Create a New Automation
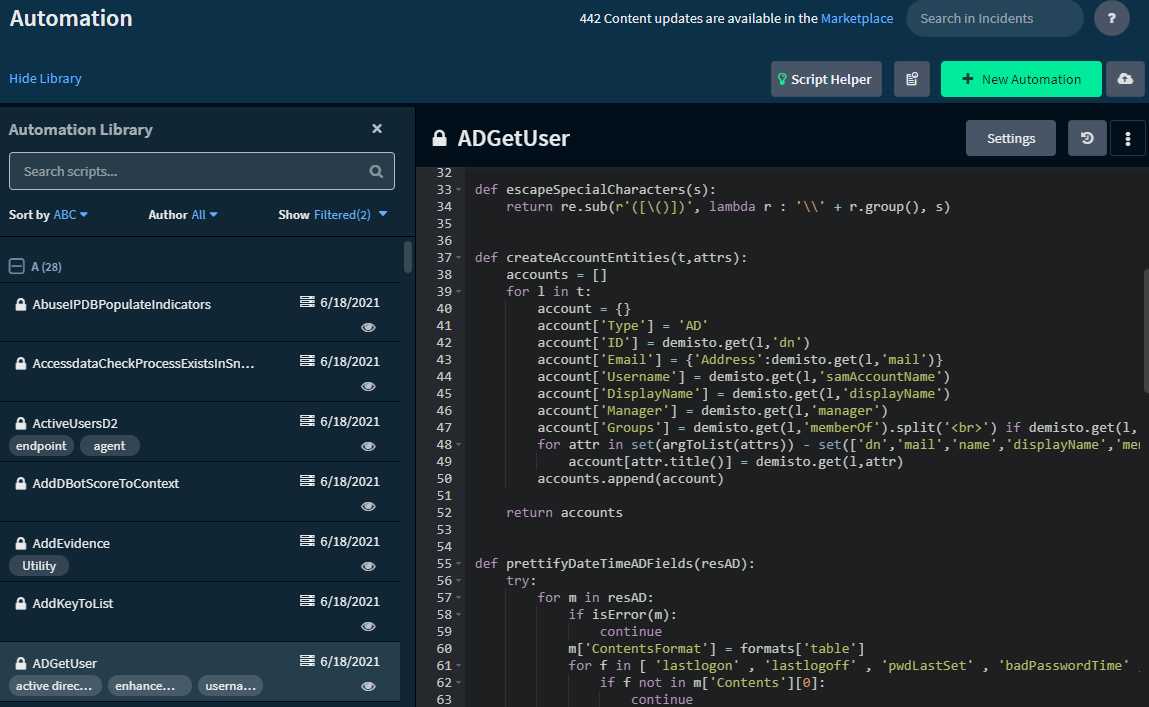The width and height of the screenshot is (1149, 707). coord(1021,79)
